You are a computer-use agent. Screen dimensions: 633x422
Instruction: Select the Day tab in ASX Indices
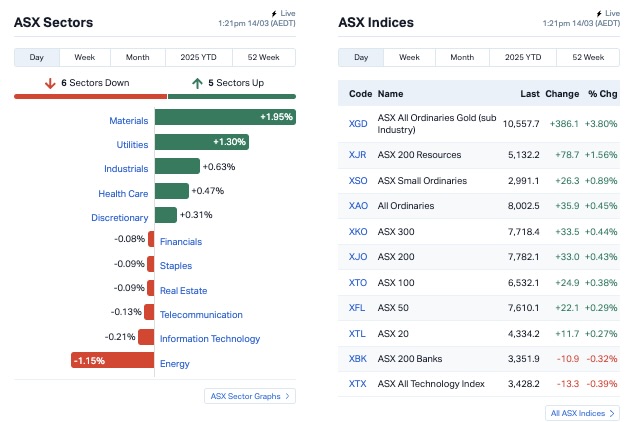[361, 57]
